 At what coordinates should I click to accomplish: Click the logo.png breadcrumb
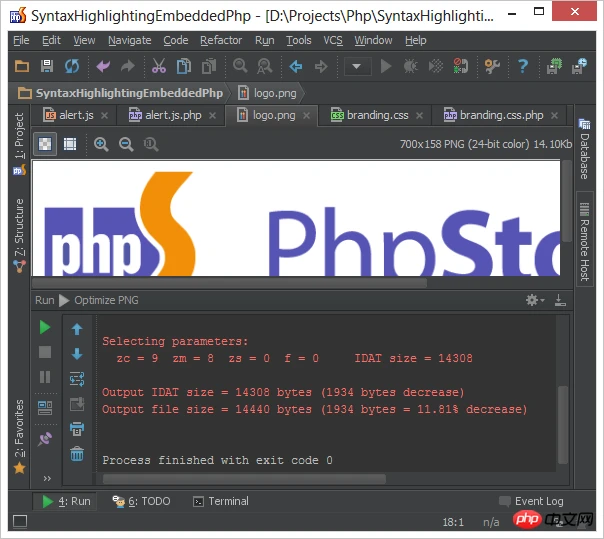point(267,93)
